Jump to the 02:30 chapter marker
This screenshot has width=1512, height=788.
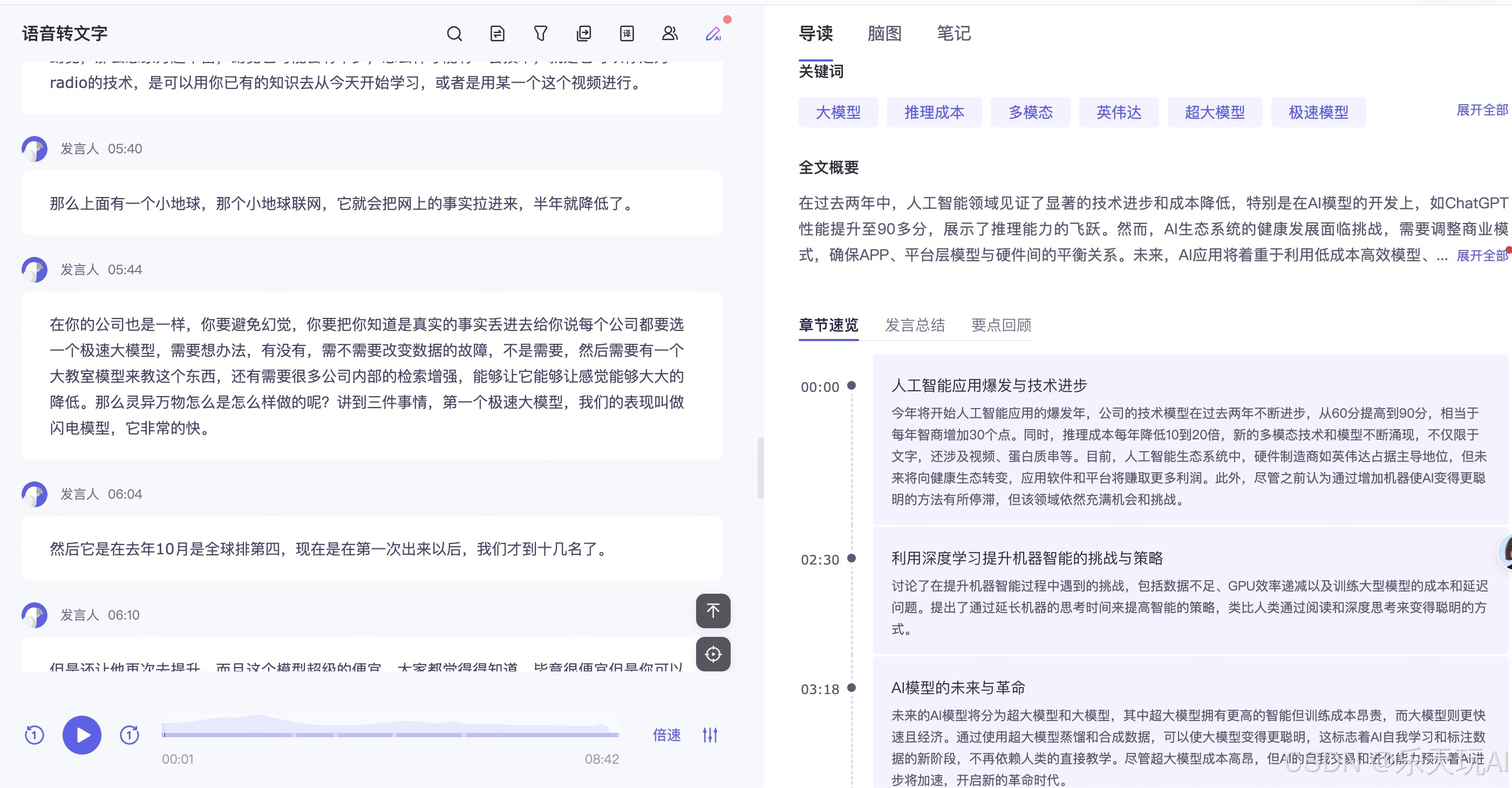click(x=819, y=560)
